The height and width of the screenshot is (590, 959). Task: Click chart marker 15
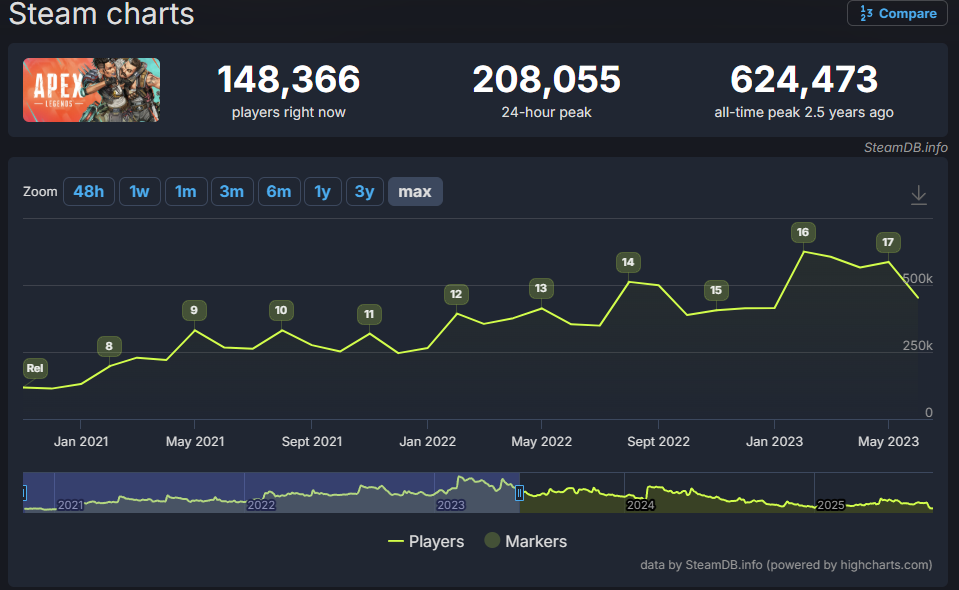[716, 290]
